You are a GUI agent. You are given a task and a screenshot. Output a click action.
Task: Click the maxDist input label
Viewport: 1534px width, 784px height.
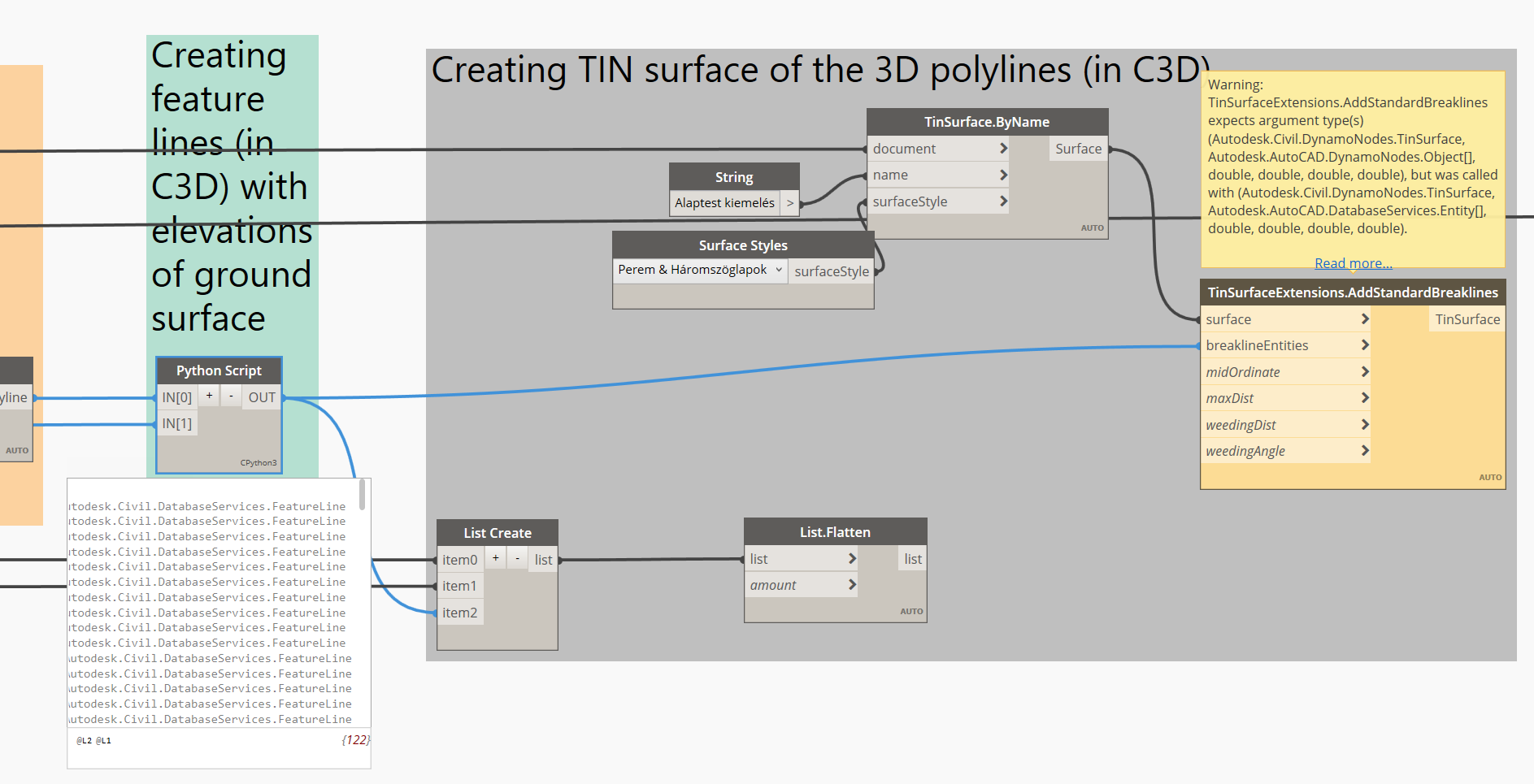(x=1229, y=398)
